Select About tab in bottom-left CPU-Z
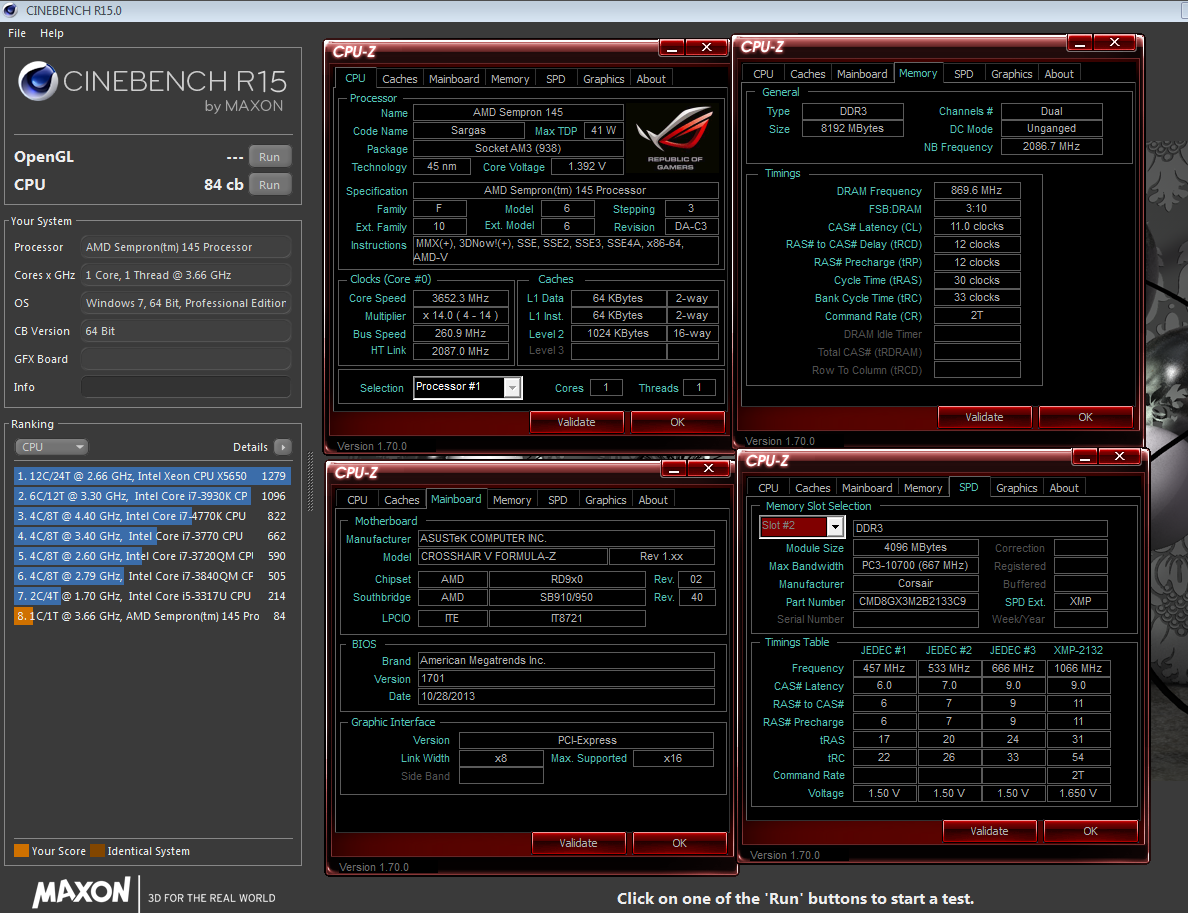1188x913 pixels. (653, 500)
